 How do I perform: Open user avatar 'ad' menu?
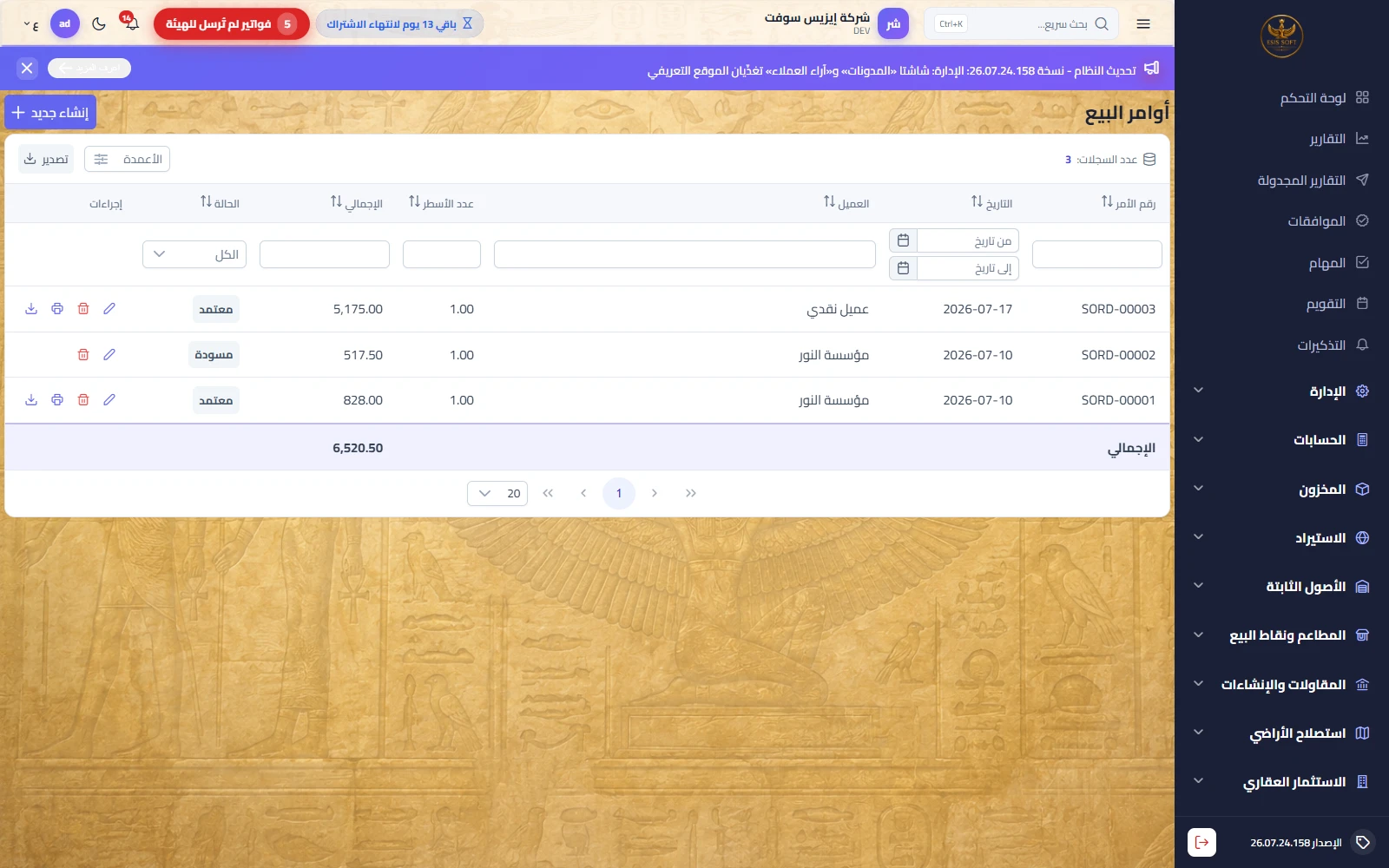point(65,24)
